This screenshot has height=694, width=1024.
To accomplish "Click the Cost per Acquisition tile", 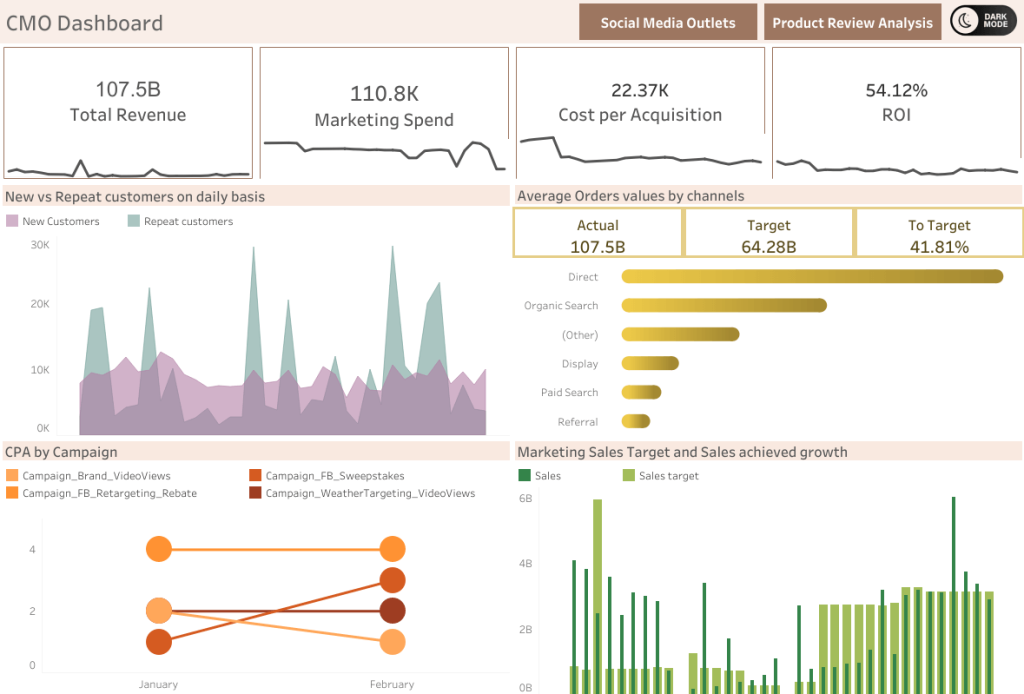I will tap(640, 101).
